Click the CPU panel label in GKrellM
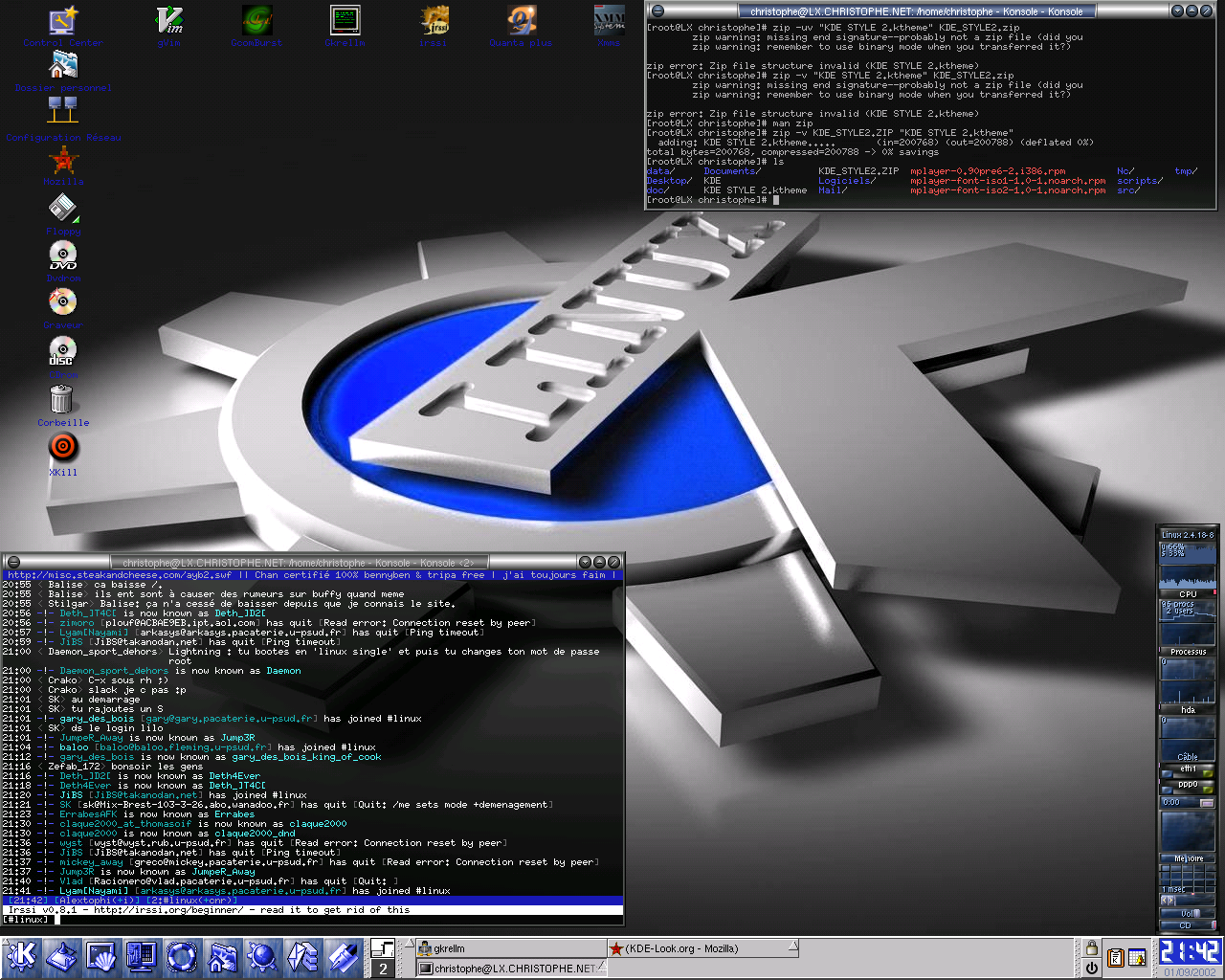Screen dimensions: 1225x980 pos(1188,594)
